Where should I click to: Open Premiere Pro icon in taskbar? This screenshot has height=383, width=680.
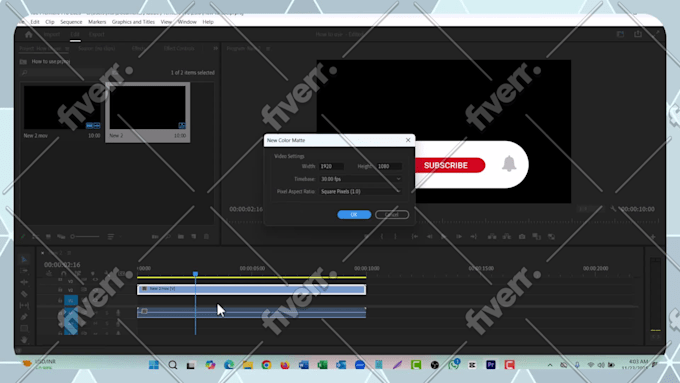coord(491,365)
